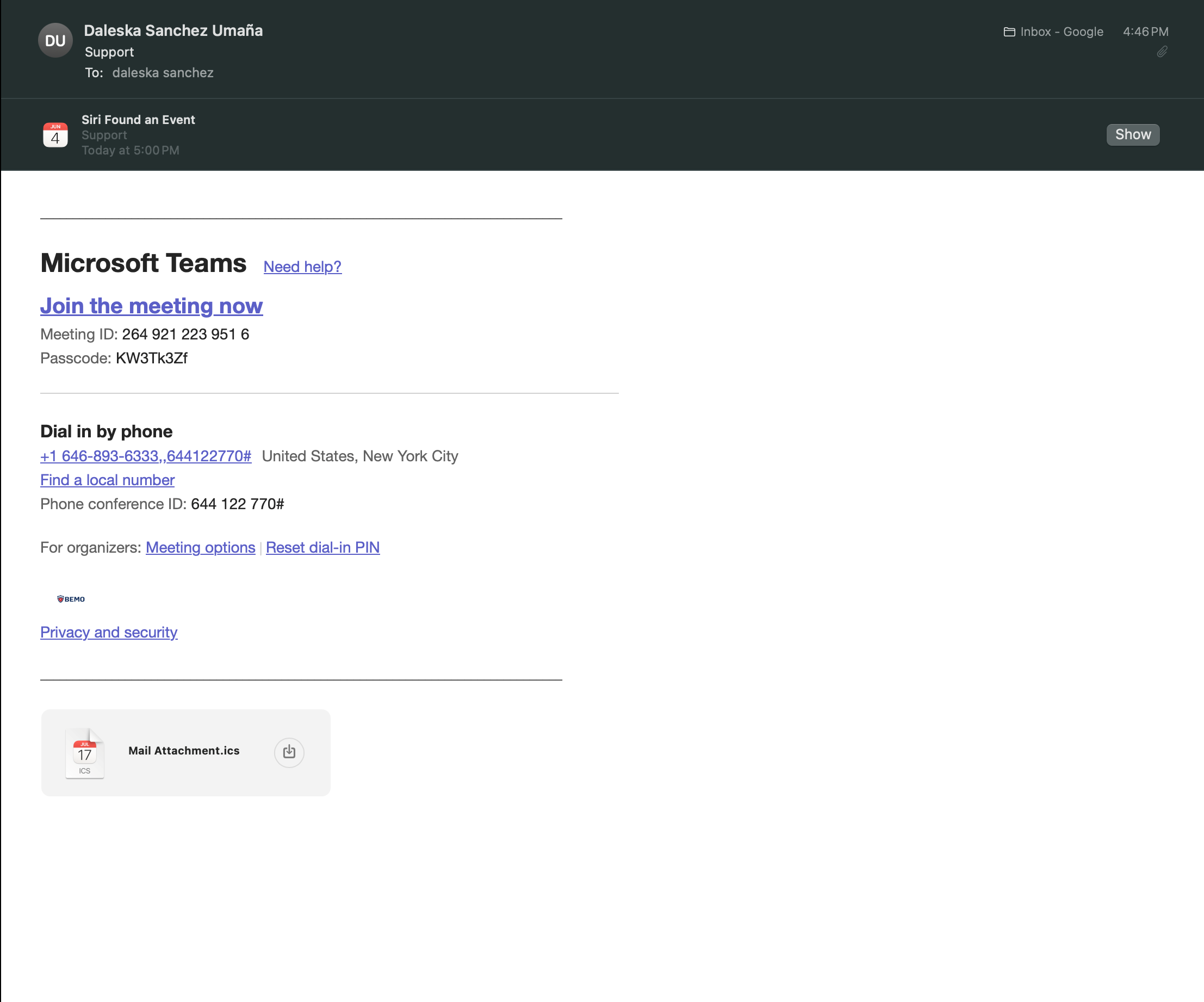Image resolution: width=1204 pixels, height=1002 pixels.
Task: Join the meeting now link
Action: pyautogui.click(x=151, y=306)
